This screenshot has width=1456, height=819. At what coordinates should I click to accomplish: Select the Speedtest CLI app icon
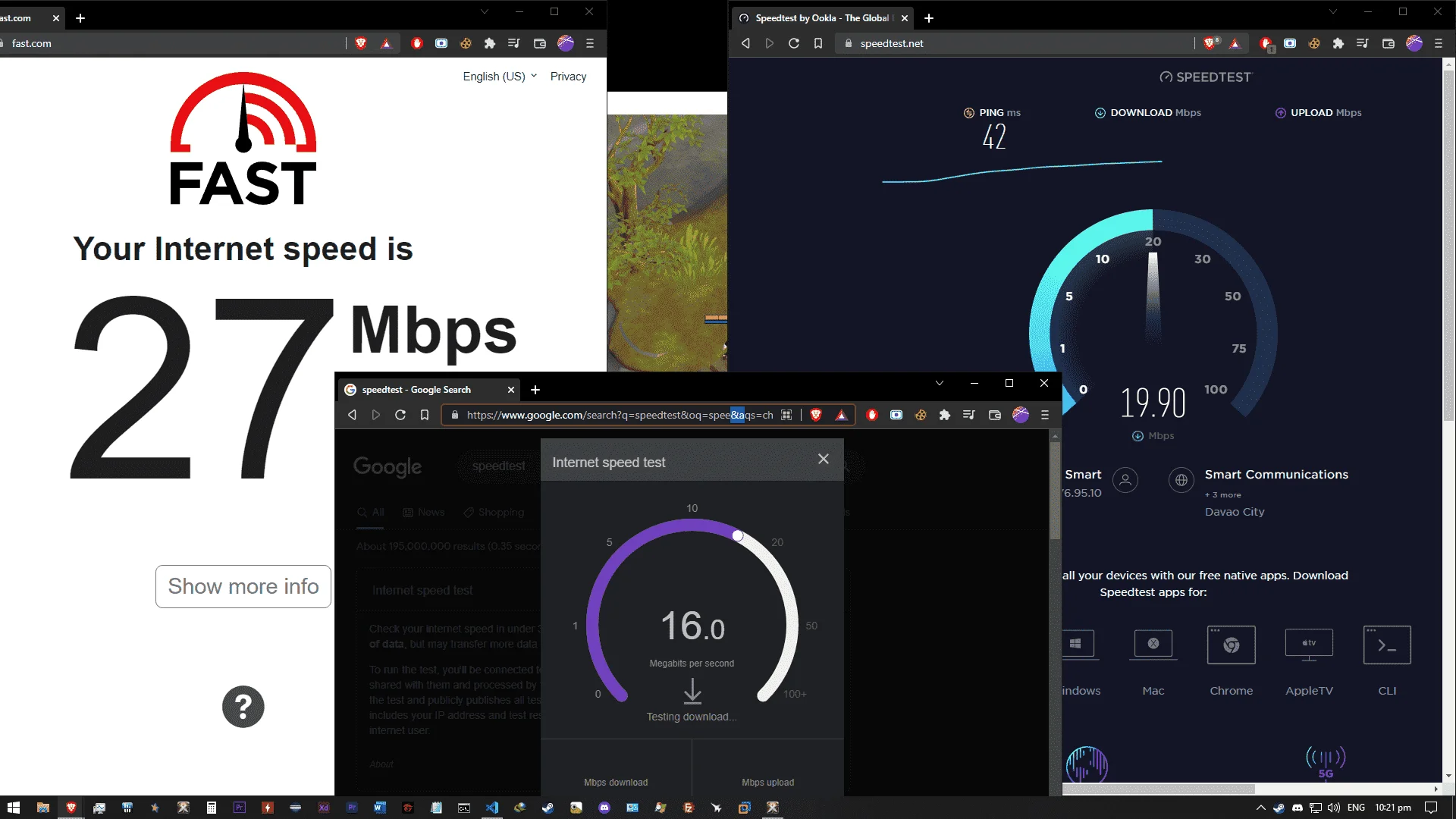[1387, 645]
